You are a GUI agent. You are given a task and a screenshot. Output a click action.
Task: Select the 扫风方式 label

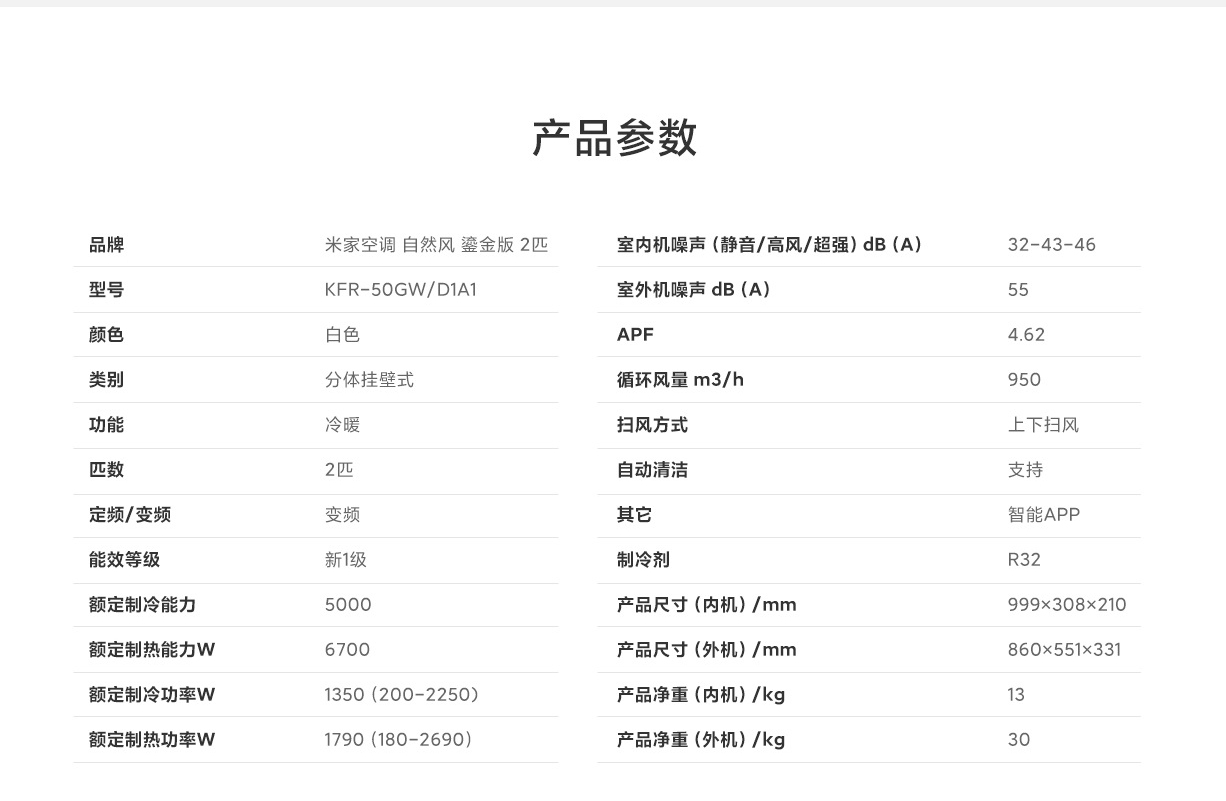[653, 425]
